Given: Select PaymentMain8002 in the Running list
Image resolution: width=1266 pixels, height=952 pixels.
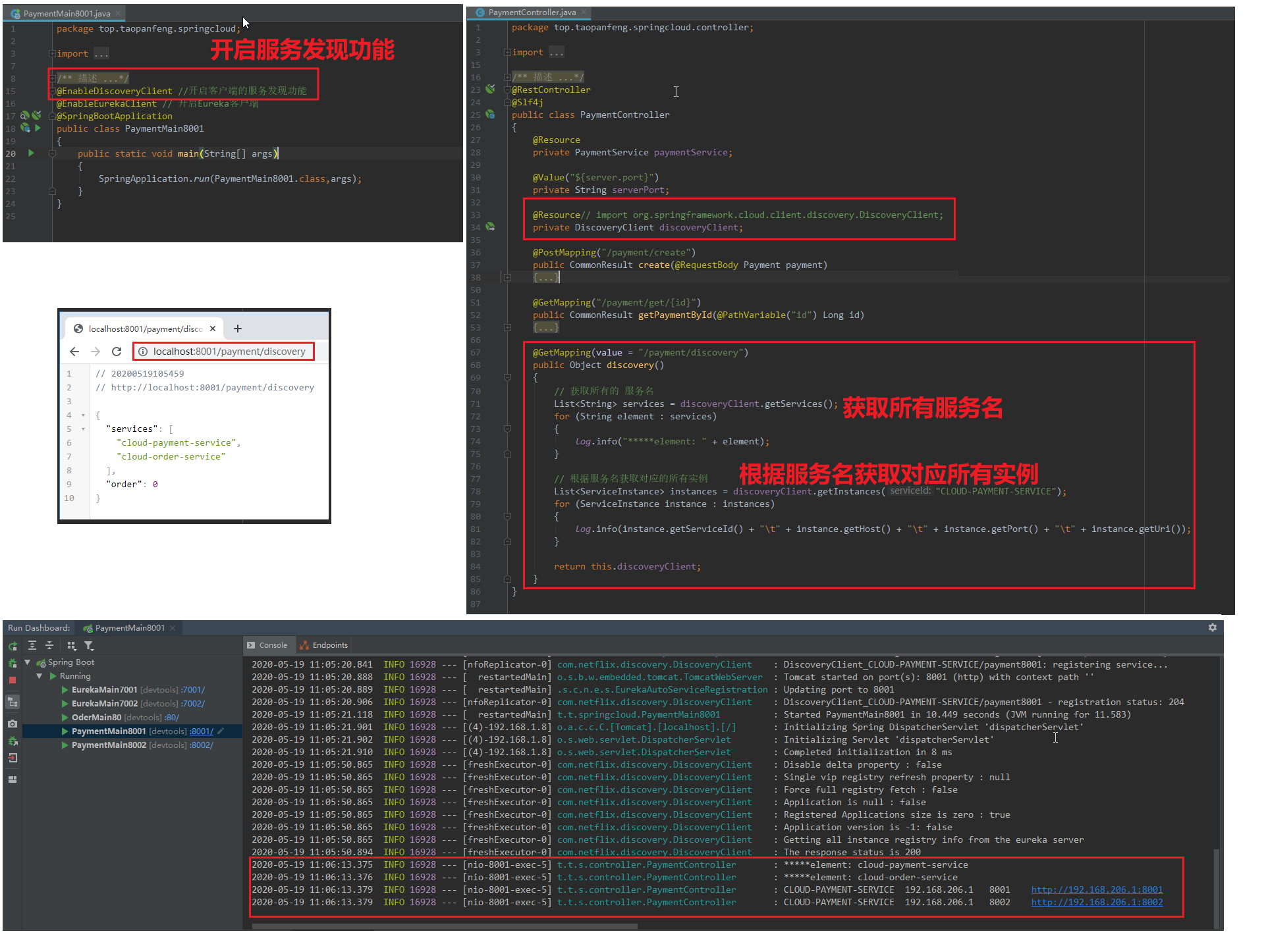Looking at the screenshot, I should coord(109,745).
